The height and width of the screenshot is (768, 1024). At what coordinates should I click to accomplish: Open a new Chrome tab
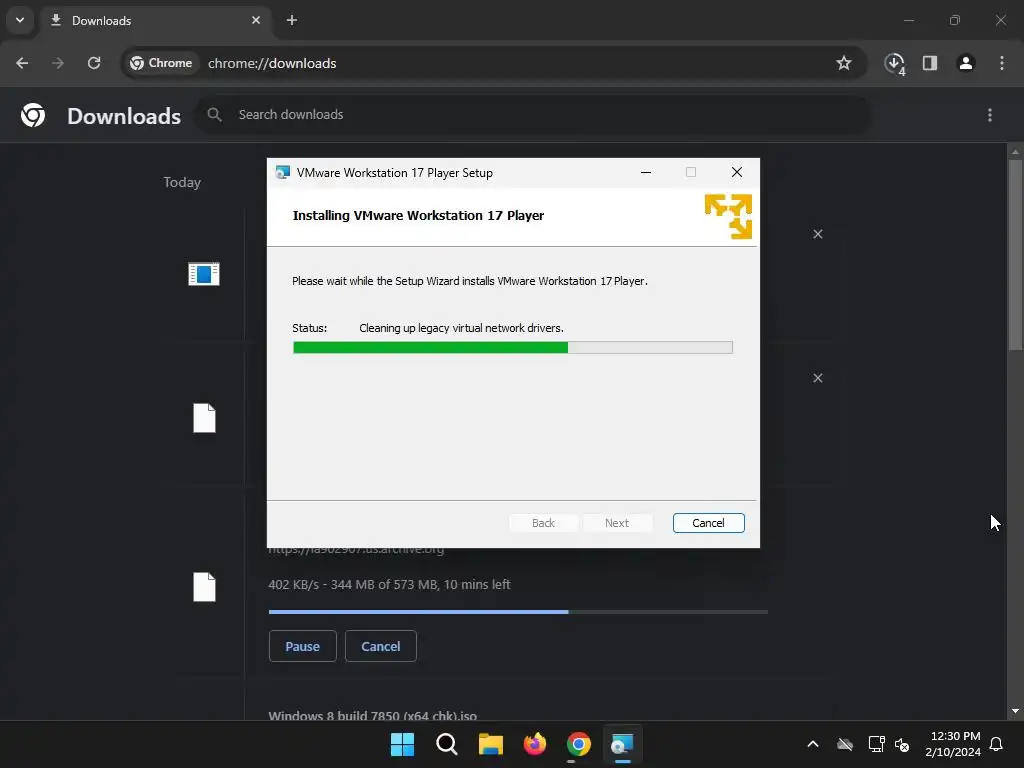[x=292, y=20]
